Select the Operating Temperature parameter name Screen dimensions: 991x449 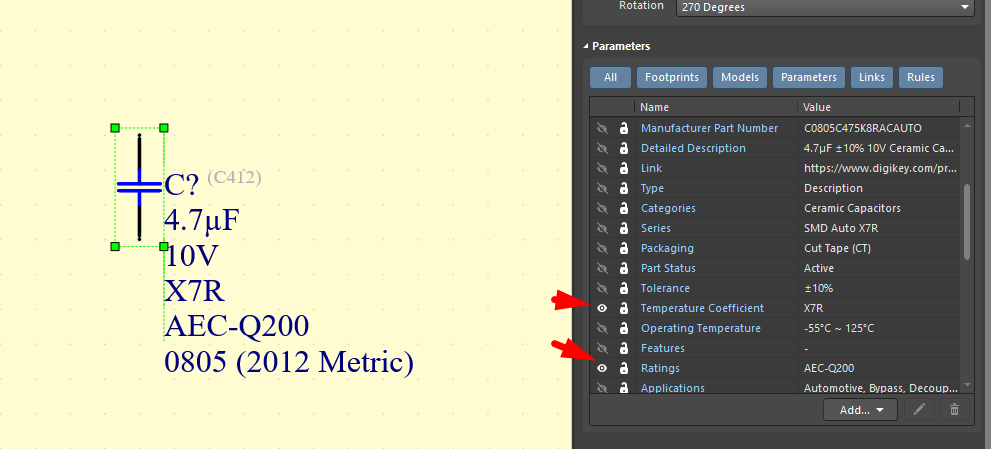[x=701, y=328]
